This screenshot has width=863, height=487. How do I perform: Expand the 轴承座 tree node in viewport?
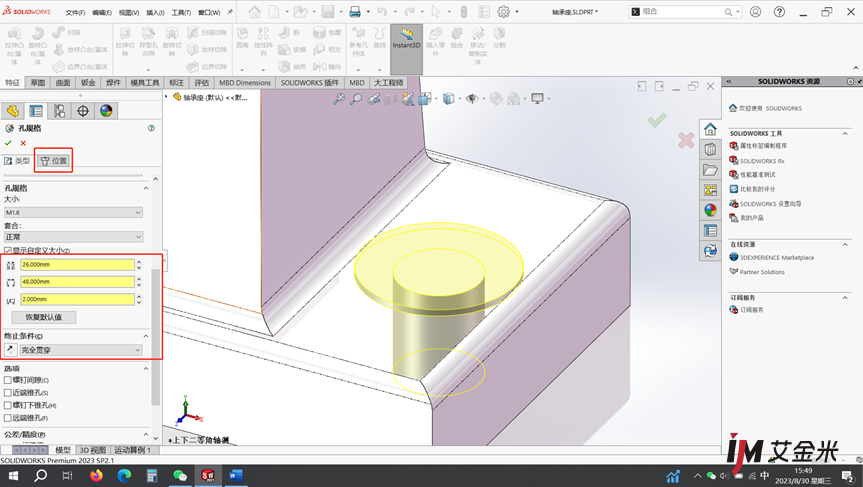click(166, 97)
